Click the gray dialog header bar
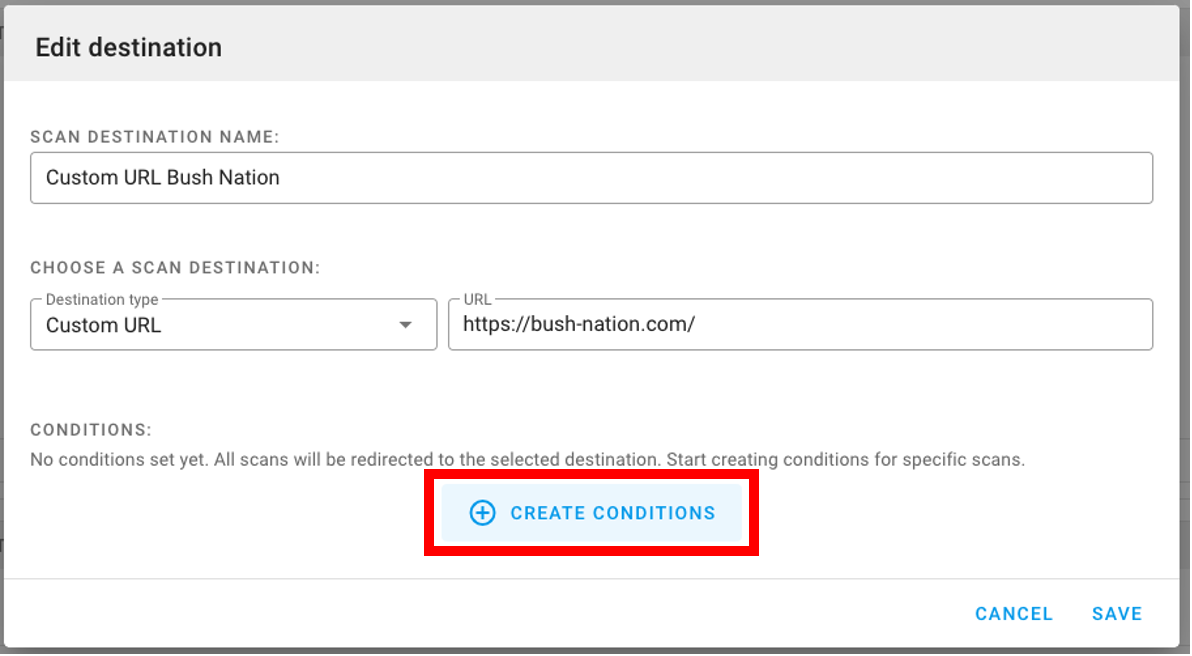 (x=591, y=43)
